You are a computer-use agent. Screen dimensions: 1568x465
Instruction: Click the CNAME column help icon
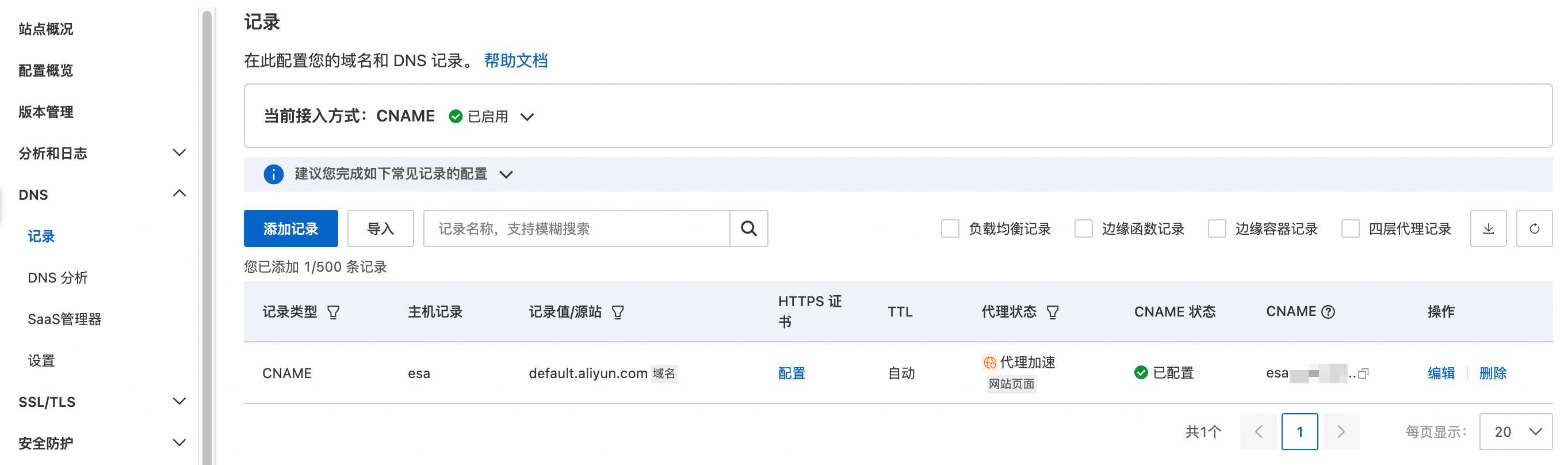1329,312
